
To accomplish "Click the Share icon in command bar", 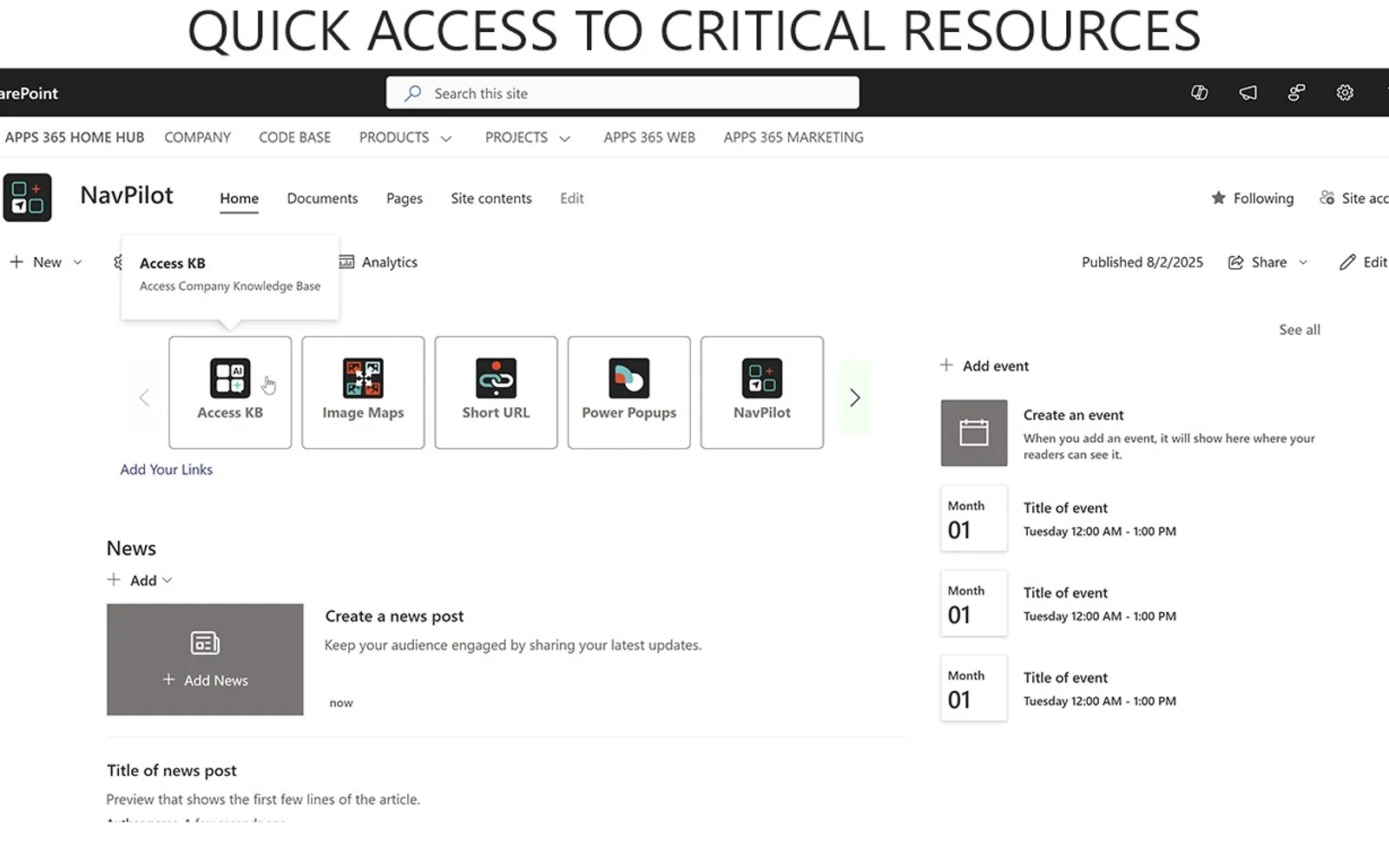I will coord(1235,262).
